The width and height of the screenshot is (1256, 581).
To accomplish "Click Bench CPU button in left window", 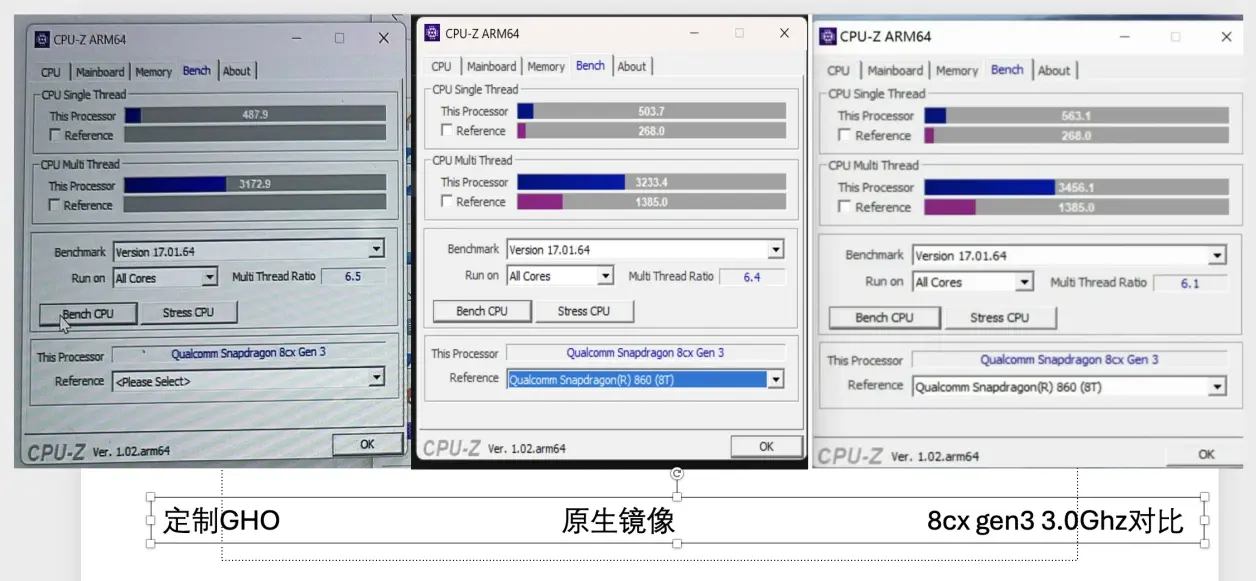I will 89,313.
